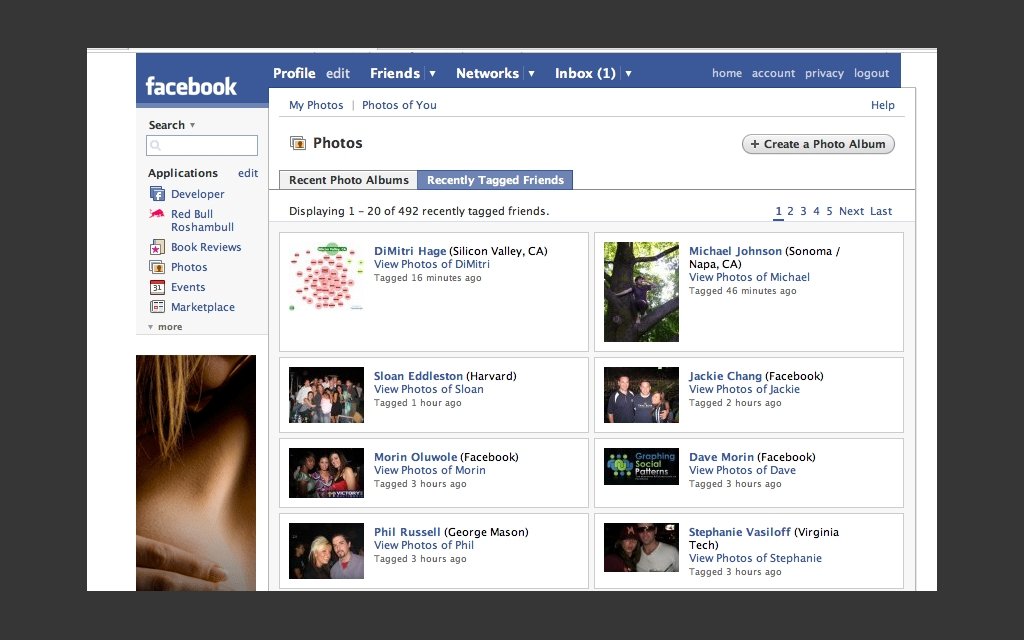Go to results page 4

816,211
